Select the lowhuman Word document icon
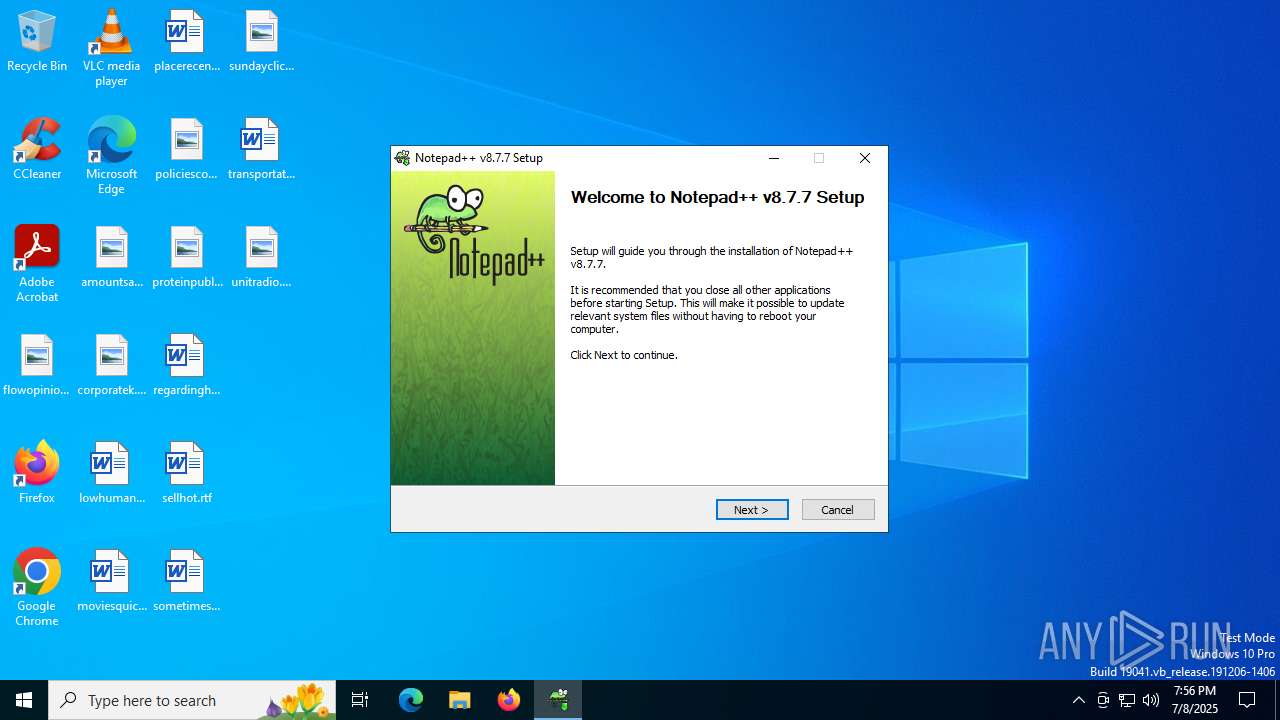Image resolution: width=1280 pixels, height=720 pixels. click(x=111, y=473)
